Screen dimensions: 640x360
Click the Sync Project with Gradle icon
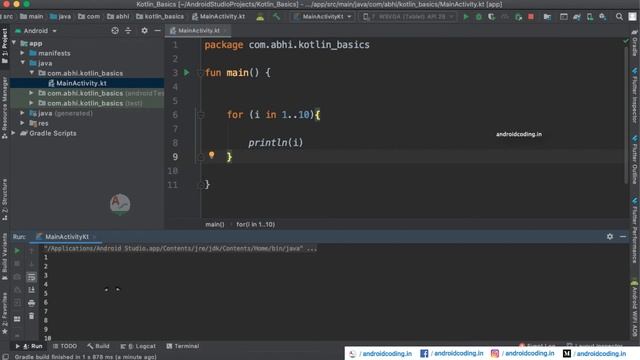point(576,17)
